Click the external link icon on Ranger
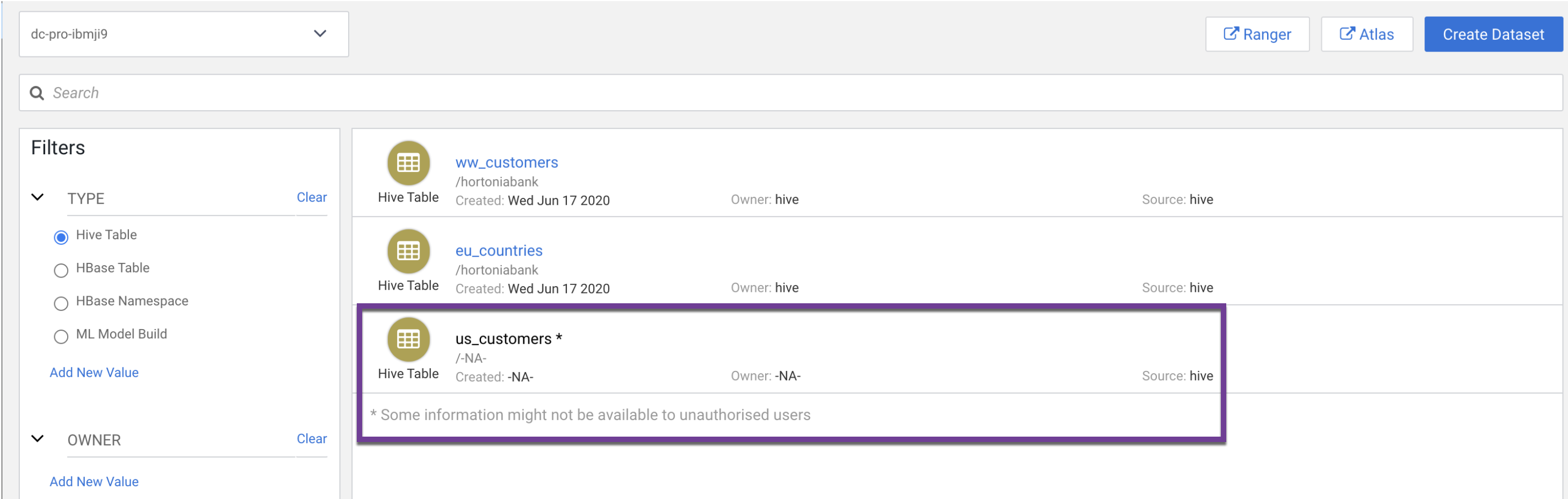This screenshot has height=499, width=1568. [1230, 34]
